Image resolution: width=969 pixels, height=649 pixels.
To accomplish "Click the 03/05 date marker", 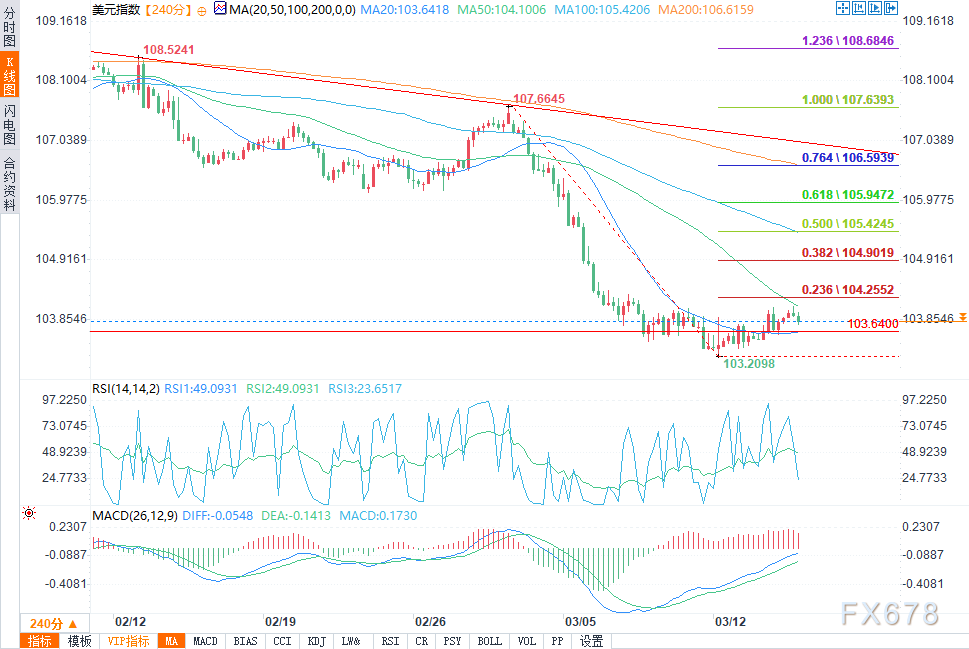I will coord(580,621).
